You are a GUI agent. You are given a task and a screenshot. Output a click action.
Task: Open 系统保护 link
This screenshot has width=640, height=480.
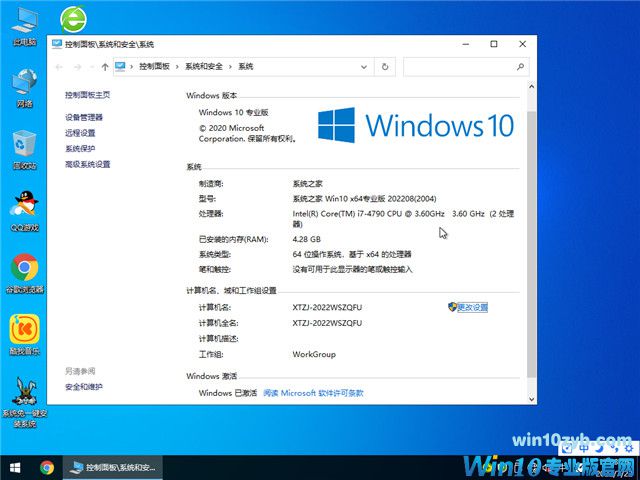click(x=80, y=148)
